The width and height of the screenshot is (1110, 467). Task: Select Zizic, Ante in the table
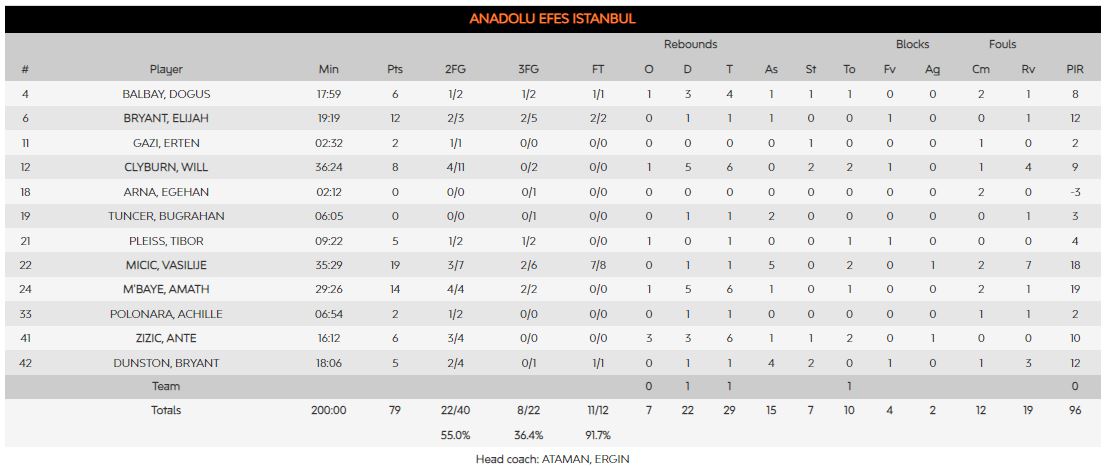coord(166,339)
